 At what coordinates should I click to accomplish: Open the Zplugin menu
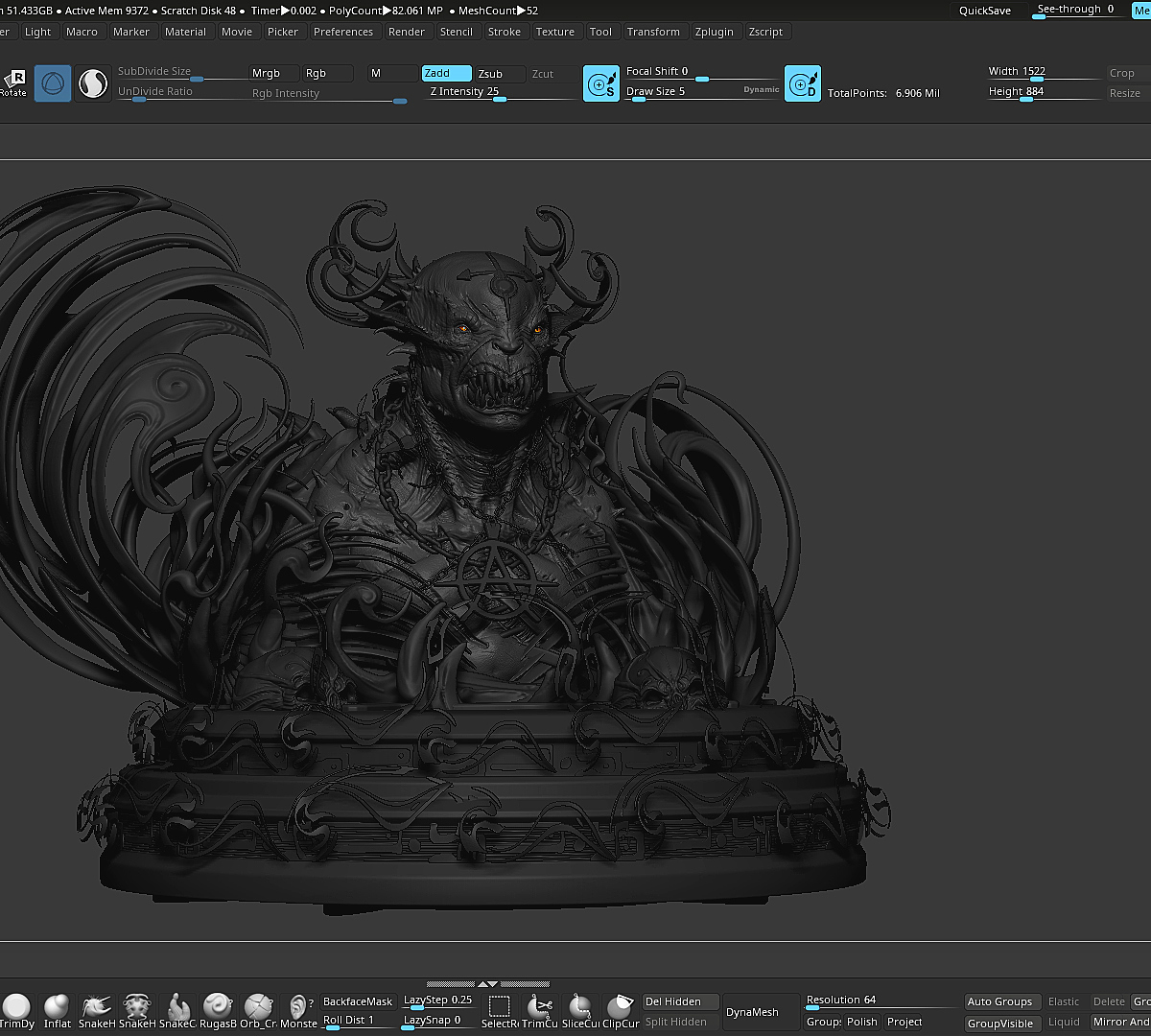(x=715, y=32)
